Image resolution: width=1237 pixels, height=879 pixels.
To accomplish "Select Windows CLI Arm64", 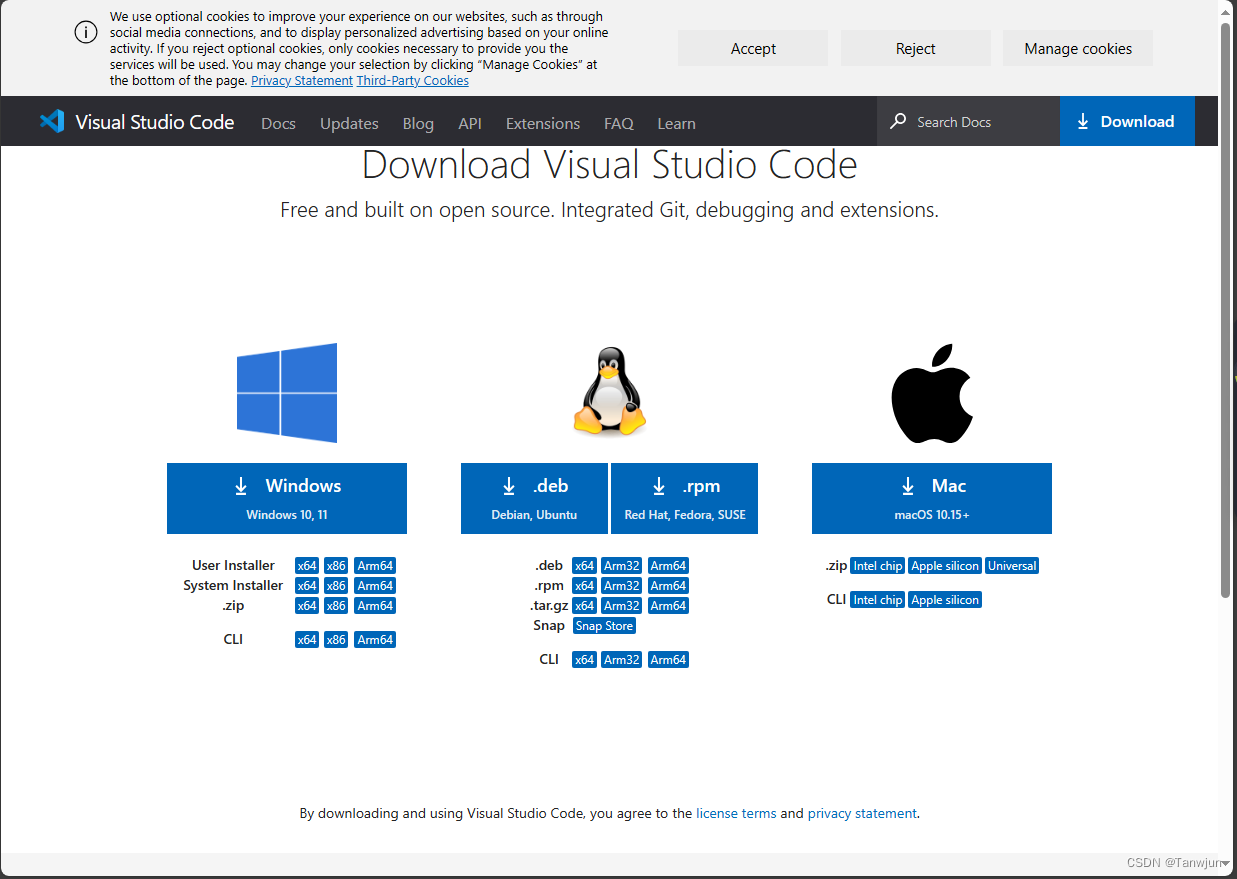I will click(375, 640).
